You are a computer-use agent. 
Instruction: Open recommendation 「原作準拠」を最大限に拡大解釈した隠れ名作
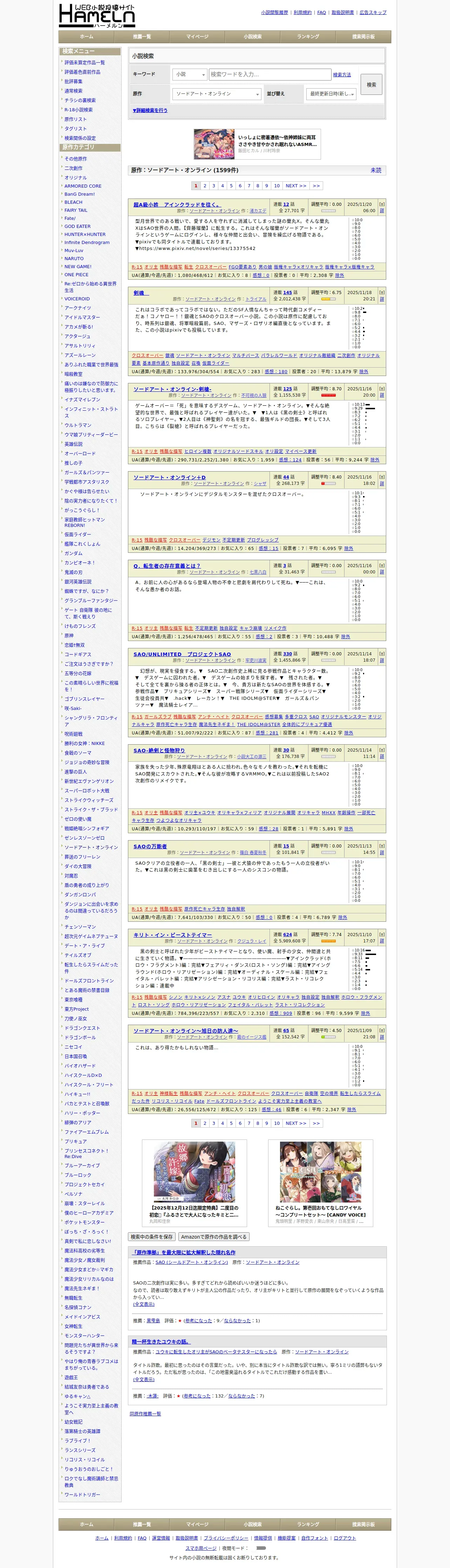[x=184, y=1252]
